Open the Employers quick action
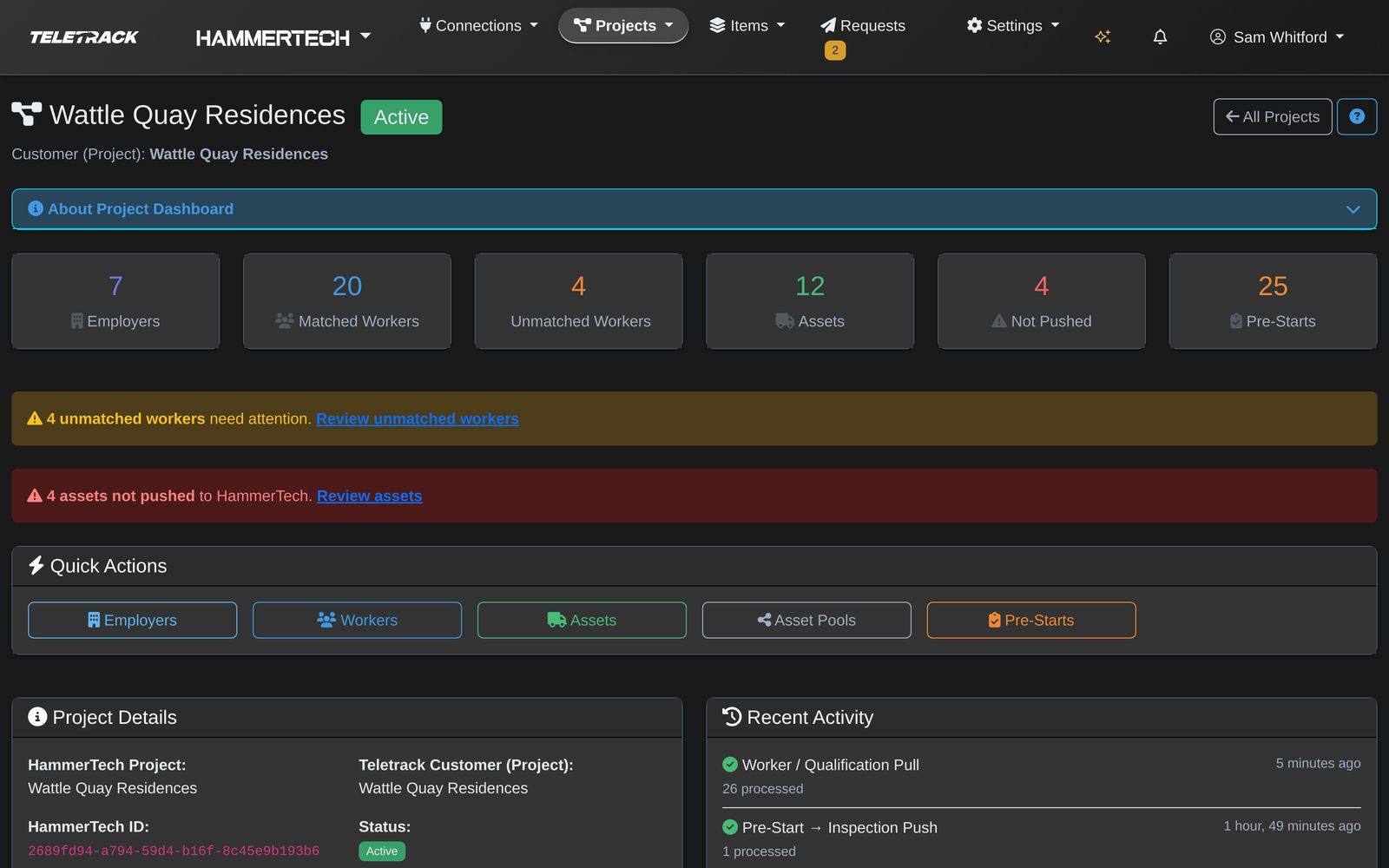The image size is (1389, 868). coord(132,620)
